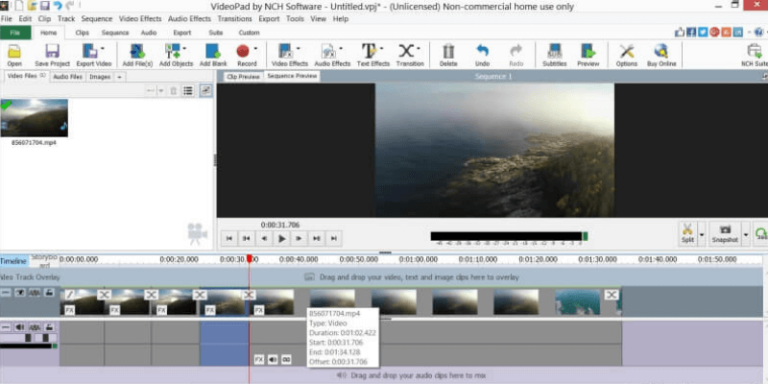
Task: Adjust the audio track volume slider
Action: coord(28,338)
